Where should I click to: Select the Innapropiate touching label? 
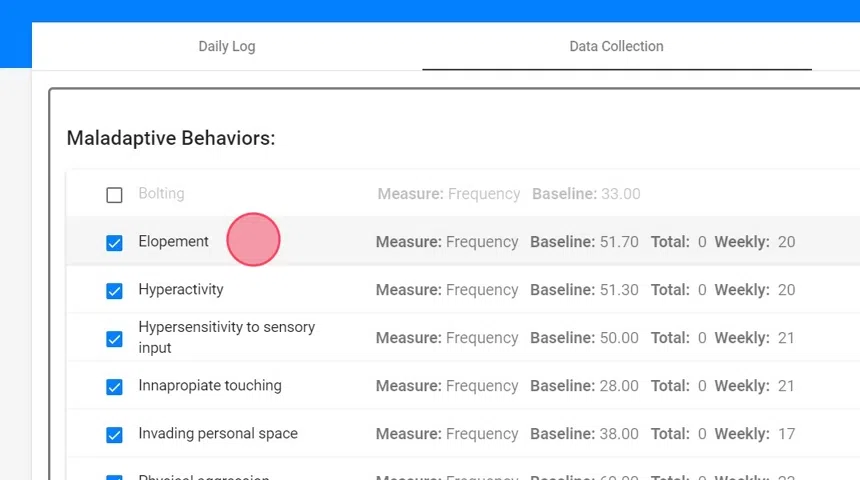tap(210, 385)
